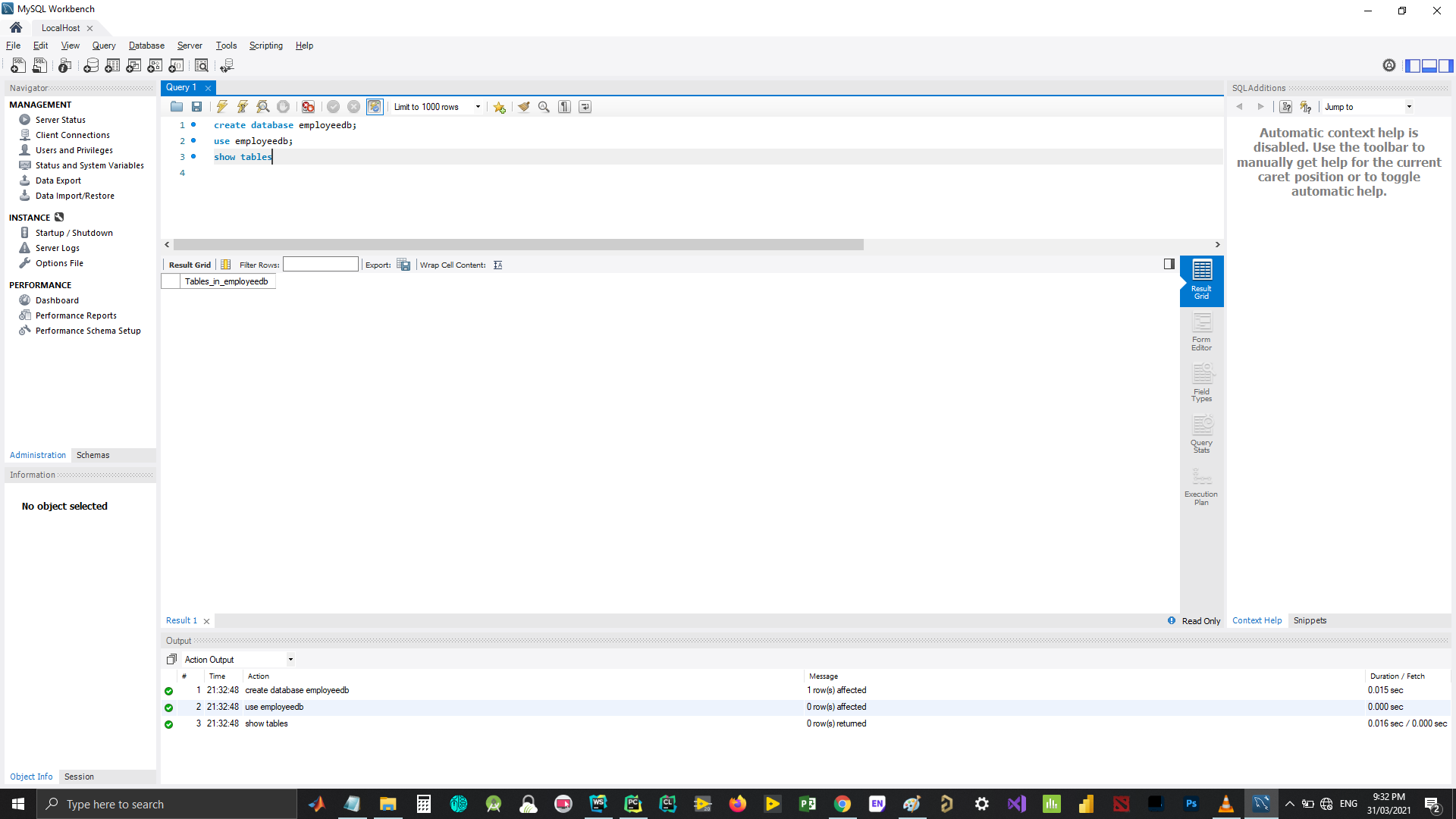Click the editor horizontal scrollbar
The width and height of the screenshot is (1456, 819).
(x=519, y=245)
